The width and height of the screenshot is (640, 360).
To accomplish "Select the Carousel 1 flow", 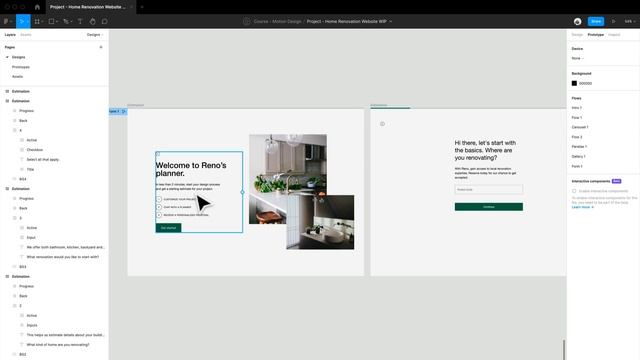I will click(x=580, y=127).
